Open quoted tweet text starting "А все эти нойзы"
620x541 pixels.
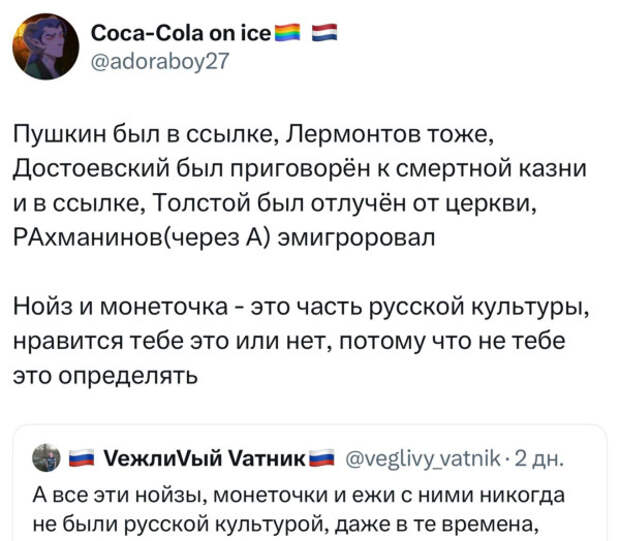[x=293, y=491]
